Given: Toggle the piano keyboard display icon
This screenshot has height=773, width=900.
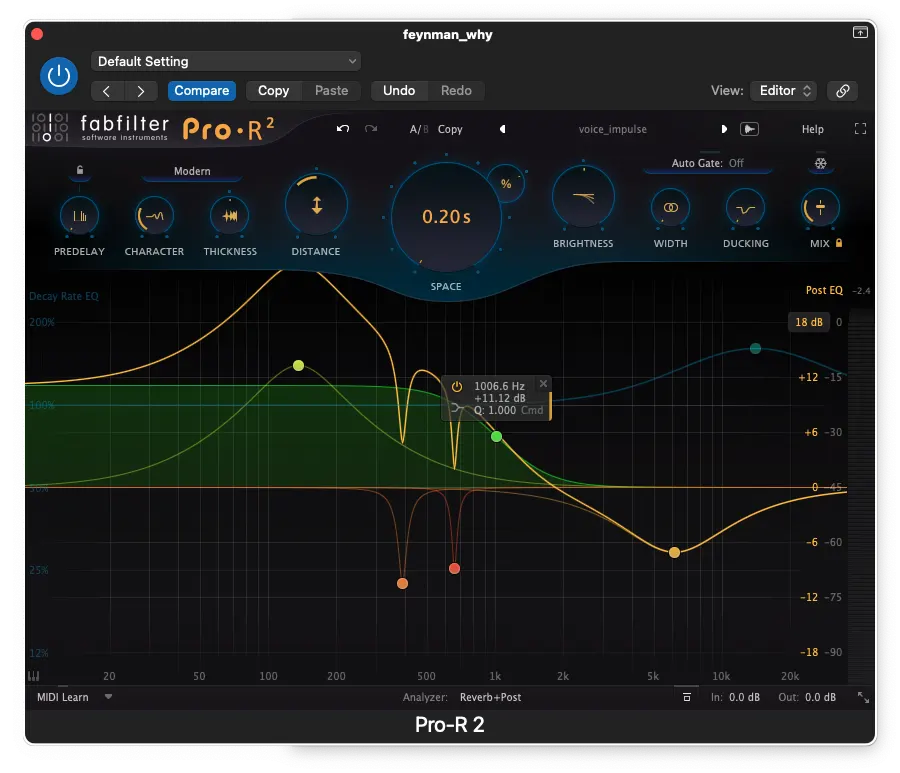Looking at the screenshot, I should [x=34, y=676].
